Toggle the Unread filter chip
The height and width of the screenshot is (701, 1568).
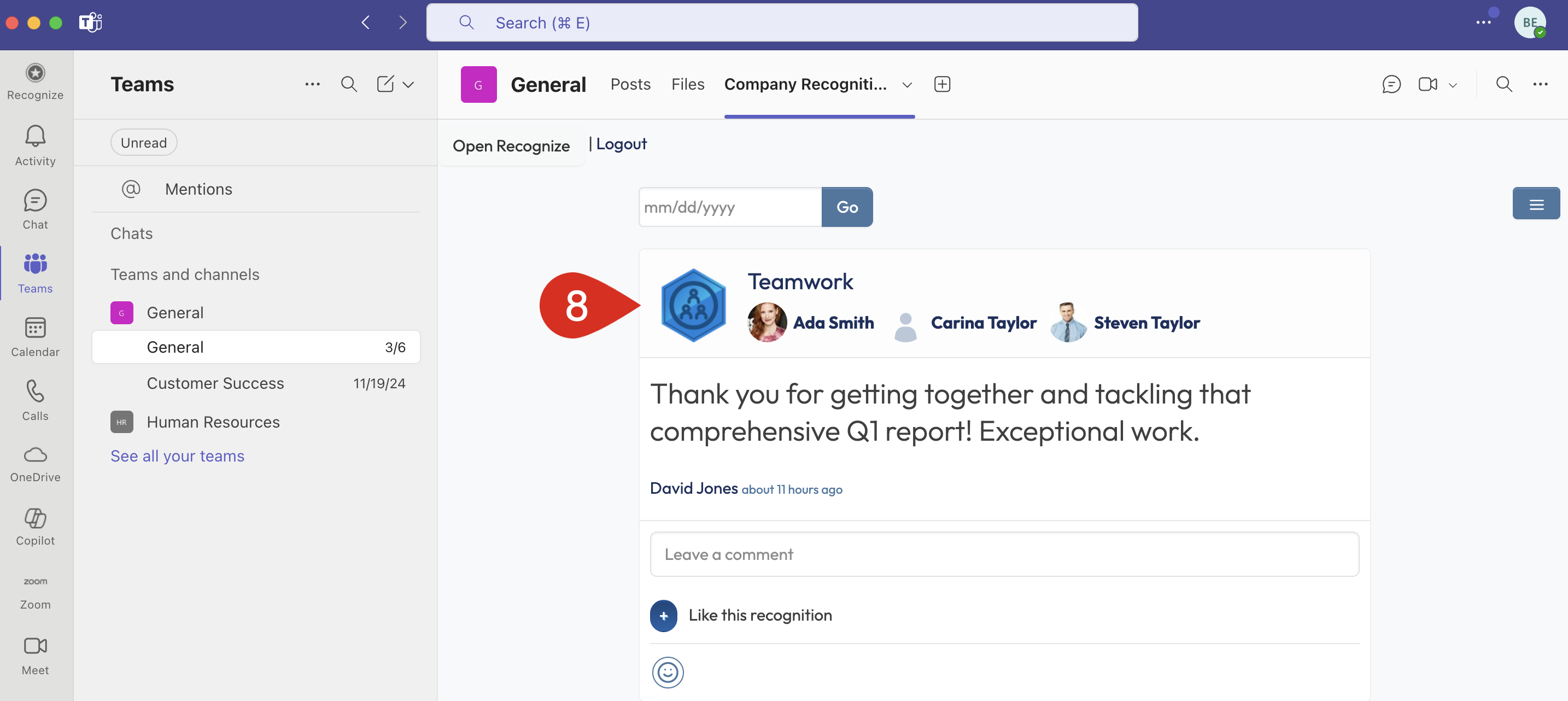[x=144, y=143]
